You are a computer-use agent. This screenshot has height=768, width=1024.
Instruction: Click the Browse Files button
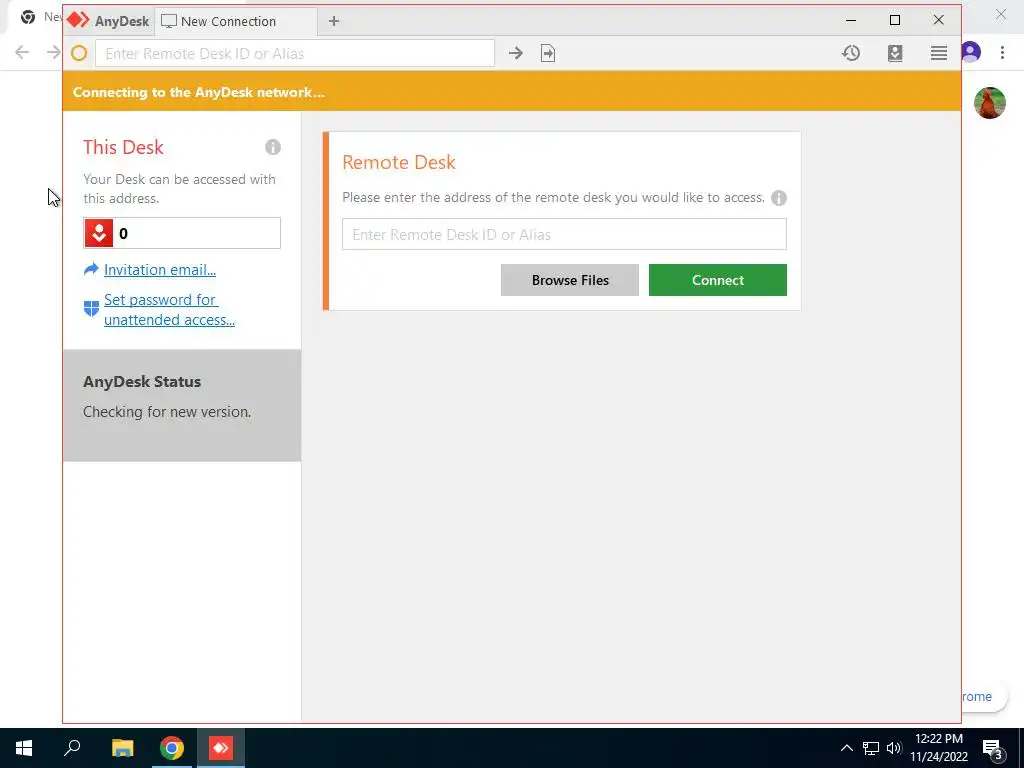tap(569, 280)
